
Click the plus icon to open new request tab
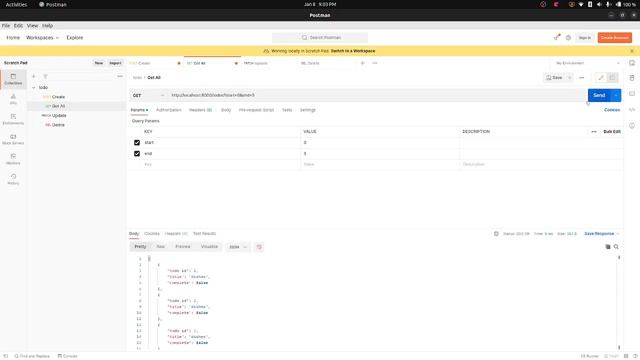click(x=362, y=63)
